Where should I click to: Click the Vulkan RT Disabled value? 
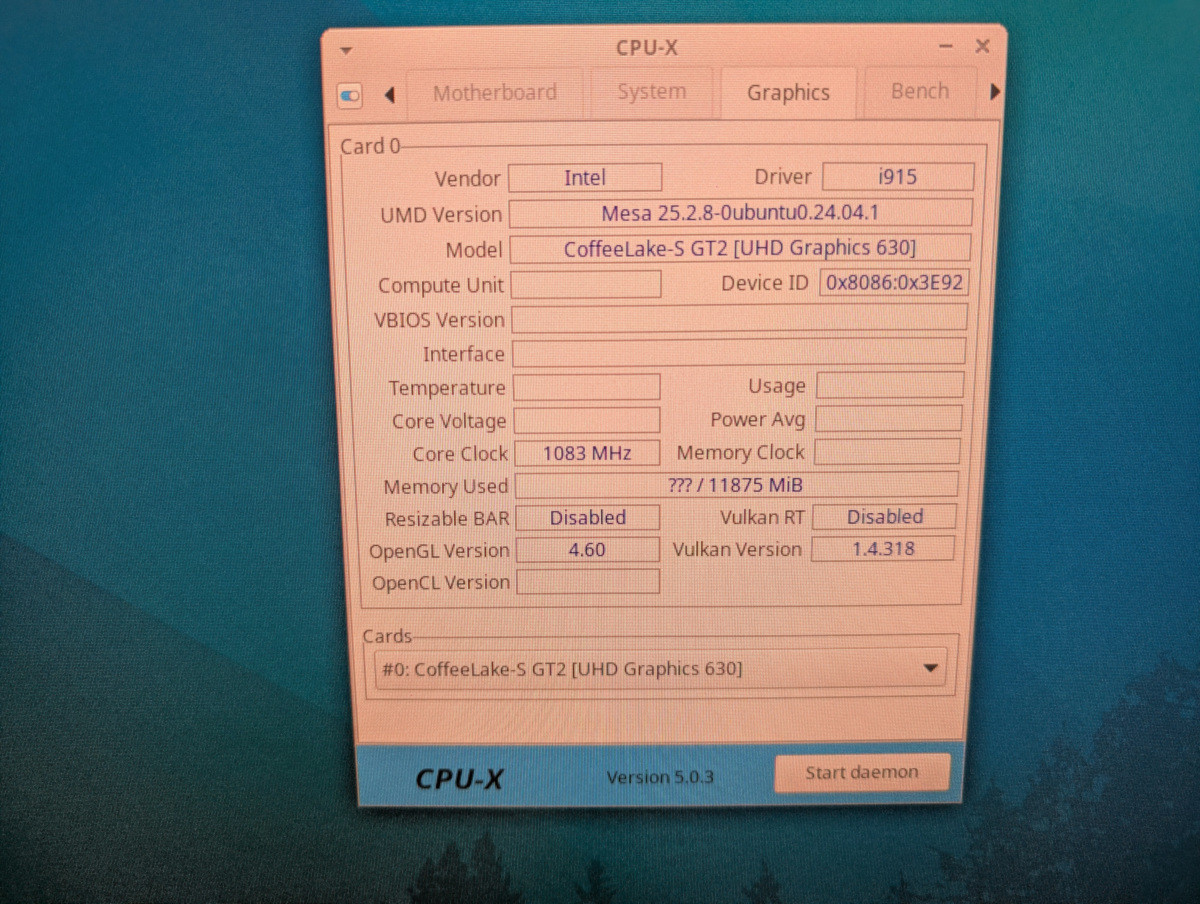(884, 516)
